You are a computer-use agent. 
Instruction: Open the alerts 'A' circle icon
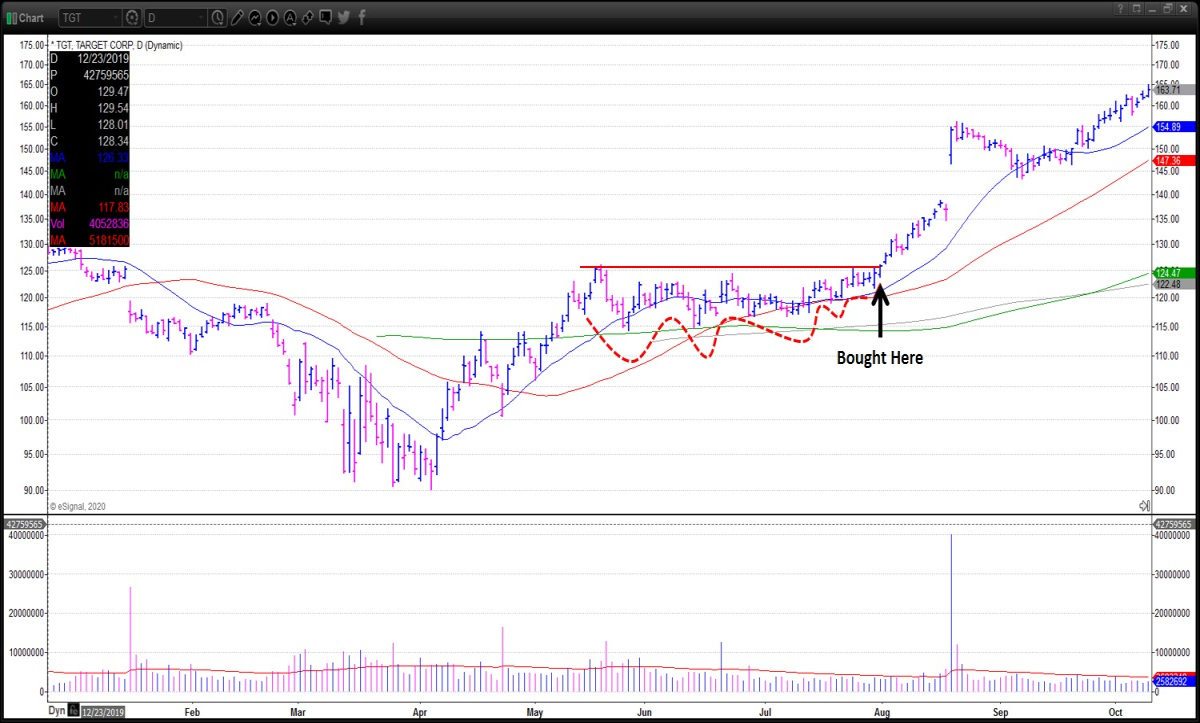tap(290, 18)
